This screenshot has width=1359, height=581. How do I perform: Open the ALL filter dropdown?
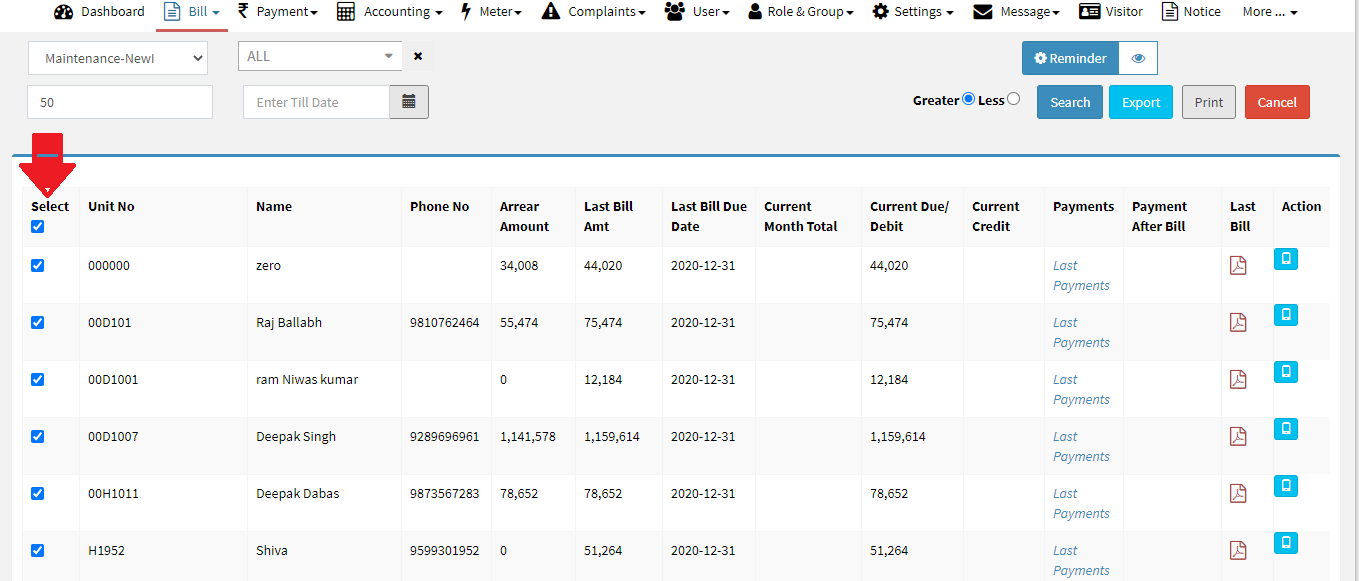[319, 56]
